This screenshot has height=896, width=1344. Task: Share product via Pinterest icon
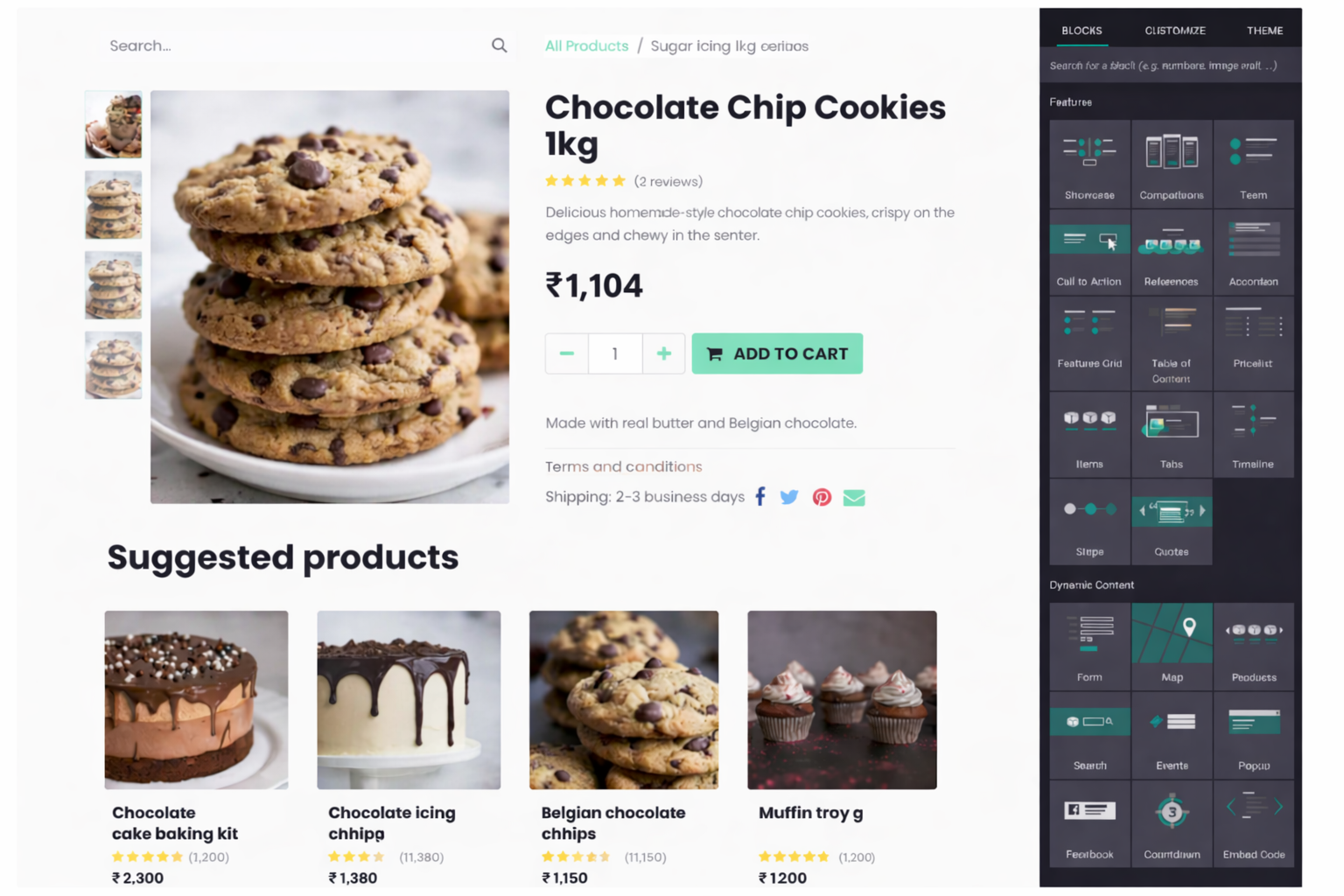pos(822,497)
